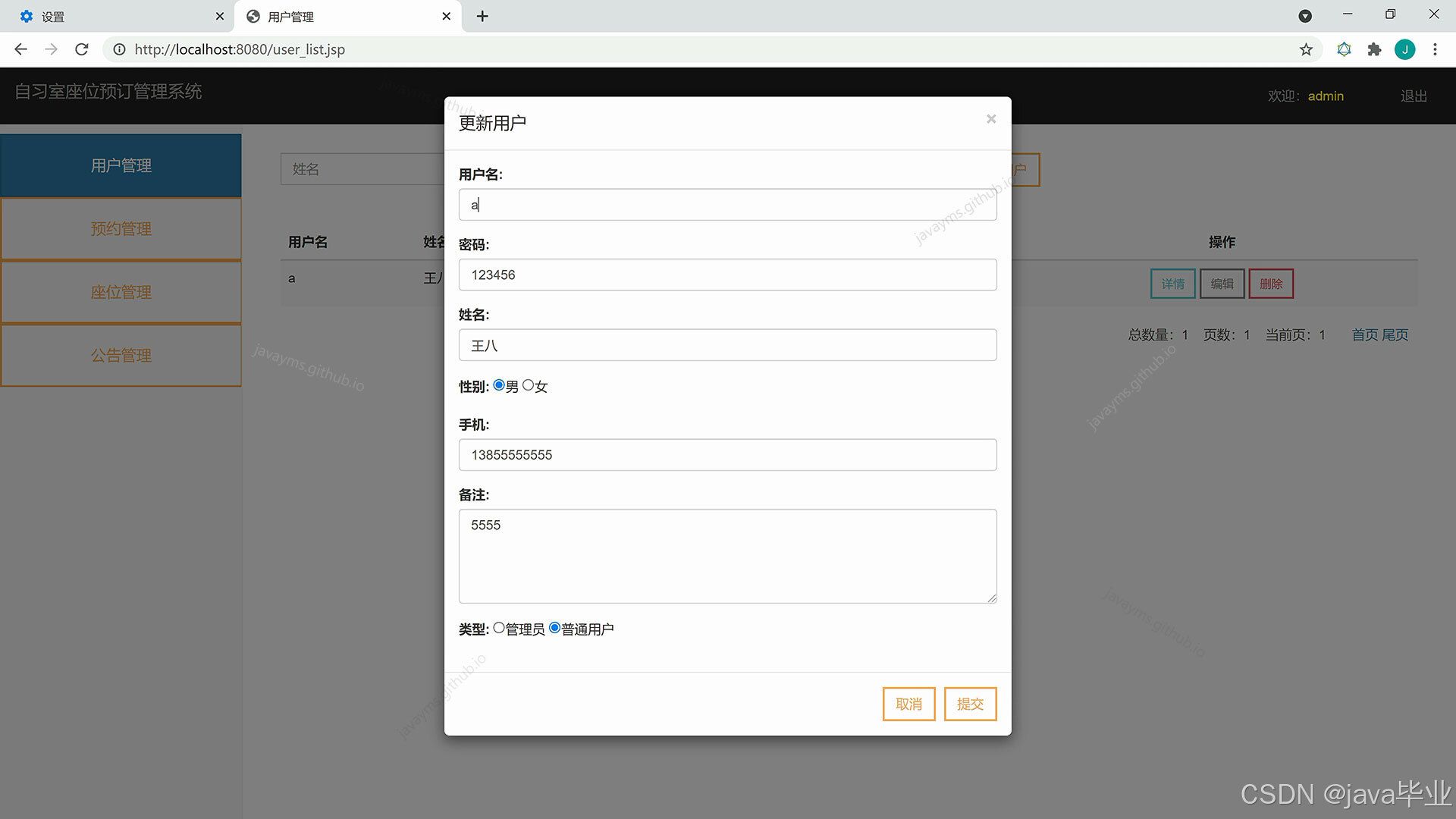Click the admin username link

pyautogui.click(x=1326, y=96)
